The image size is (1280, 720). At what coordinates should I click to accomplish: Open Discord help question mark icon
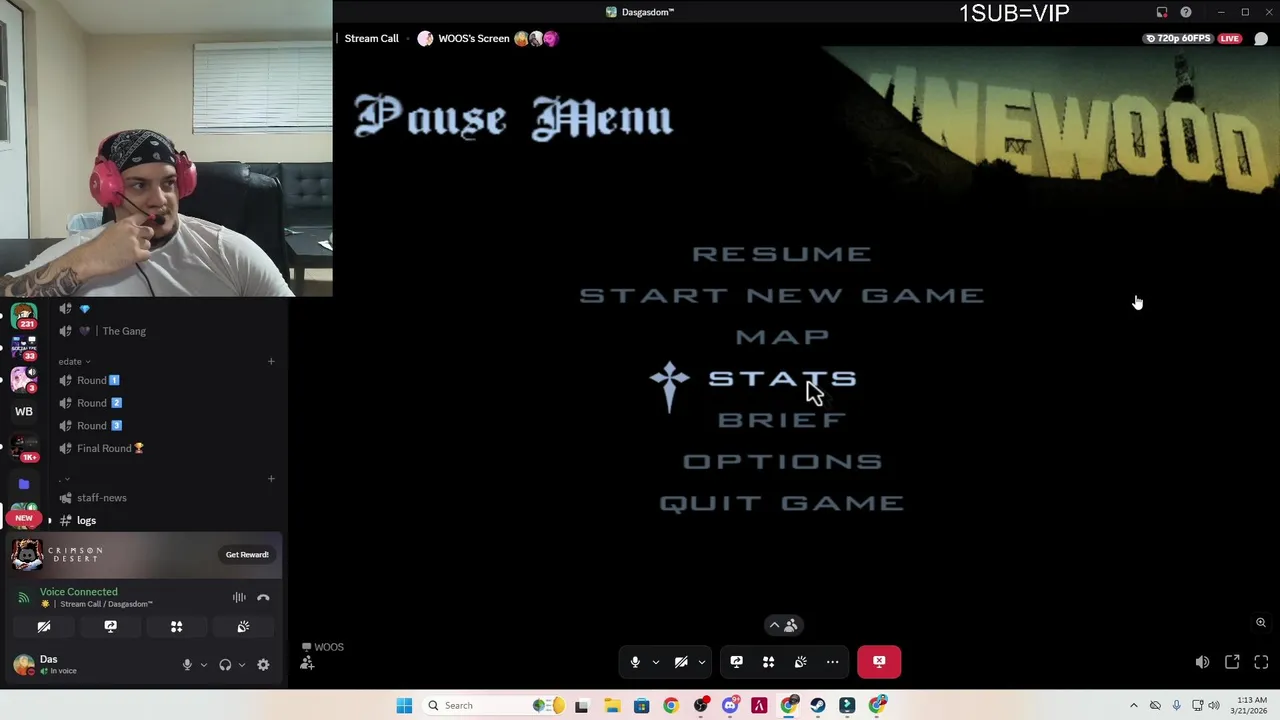pos(1186,12)
